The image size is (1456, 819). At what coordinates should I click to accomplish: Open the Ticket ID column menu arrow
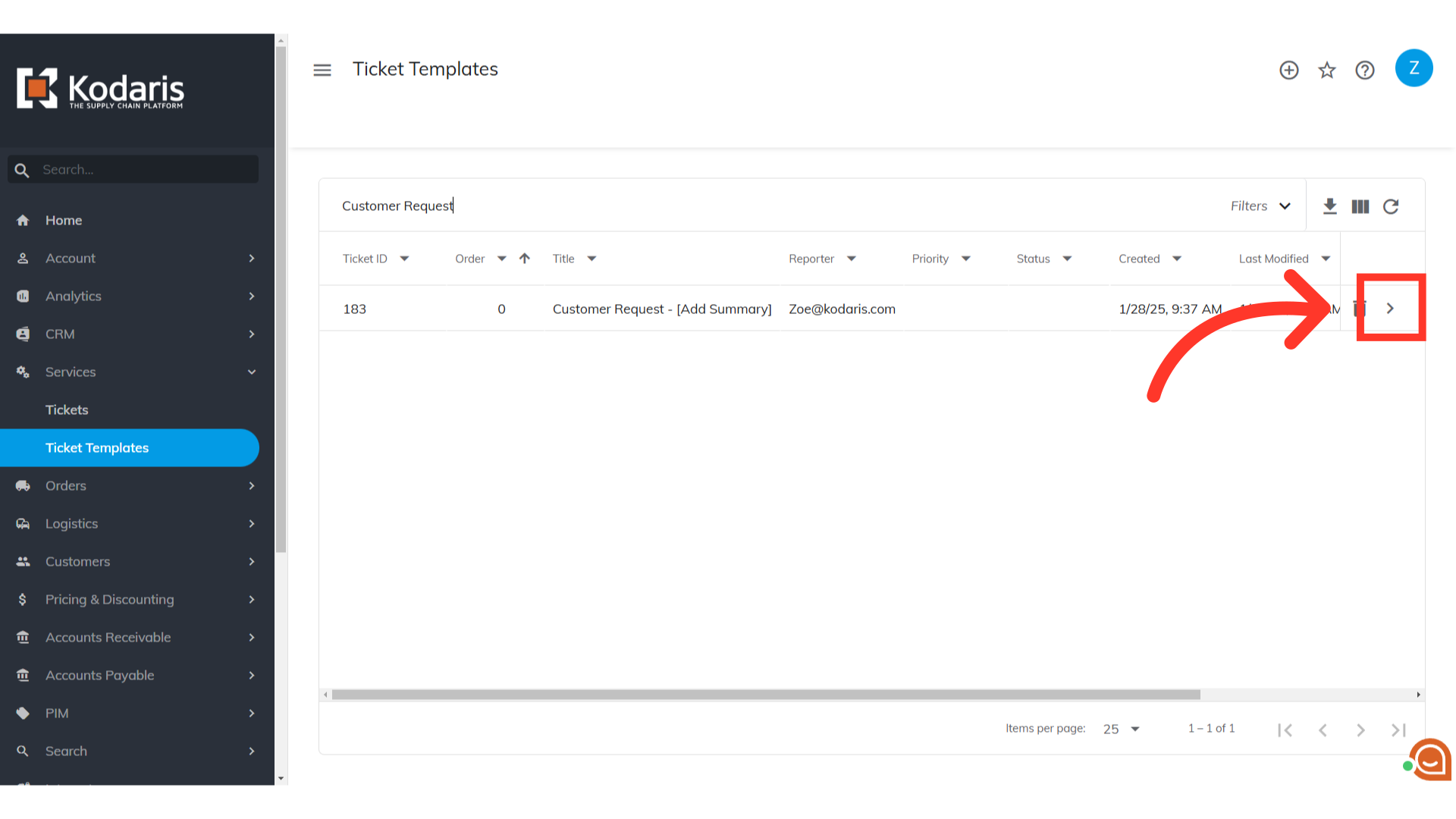click(x=405, y=259)
